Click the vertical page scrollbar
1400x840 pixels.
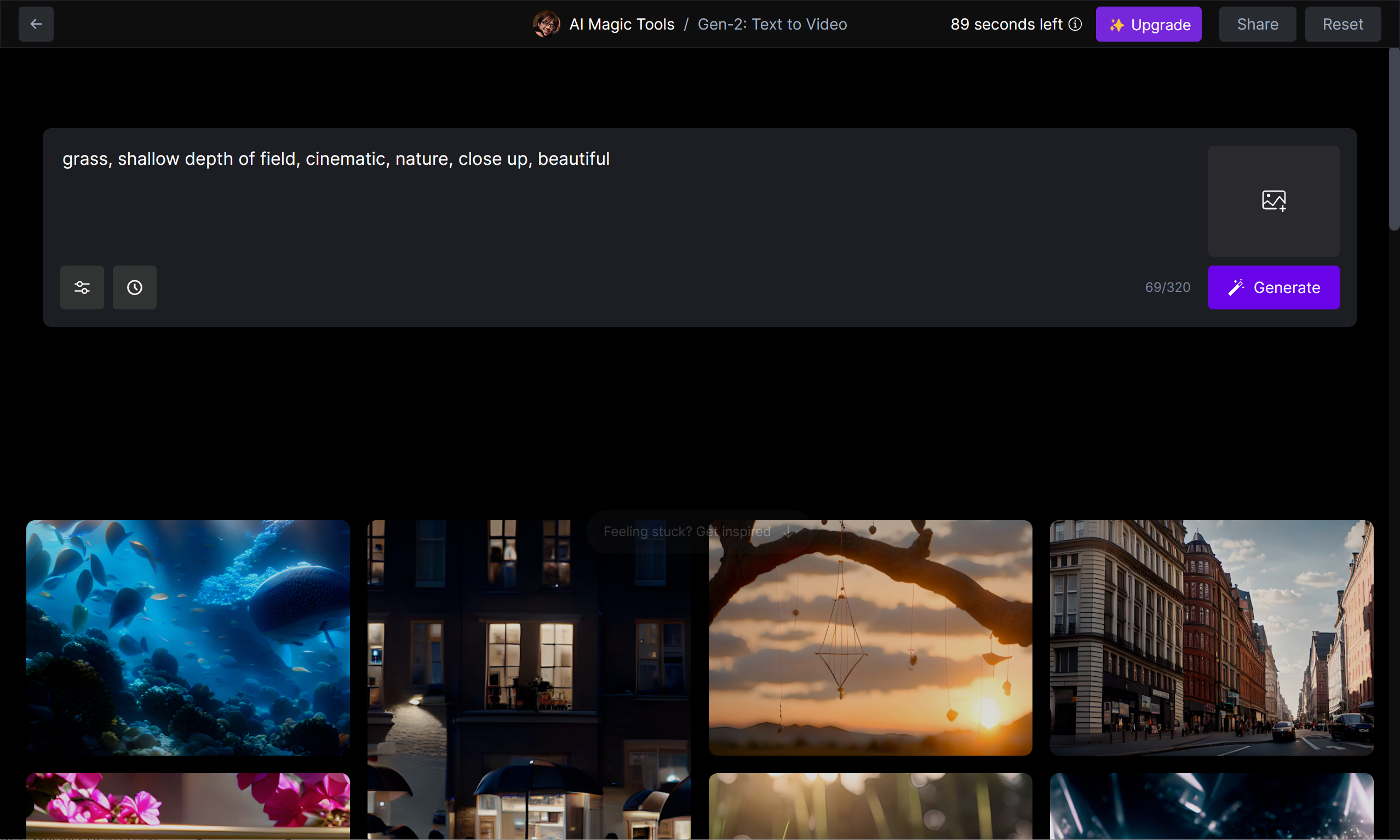tap(1394, 139)
